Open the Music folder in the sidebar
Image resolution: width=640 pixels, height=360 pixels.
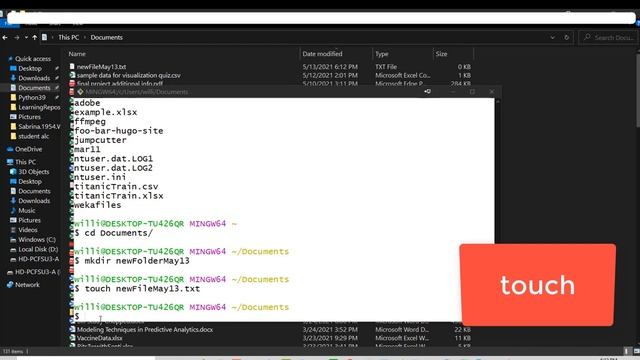pos(27,211)
